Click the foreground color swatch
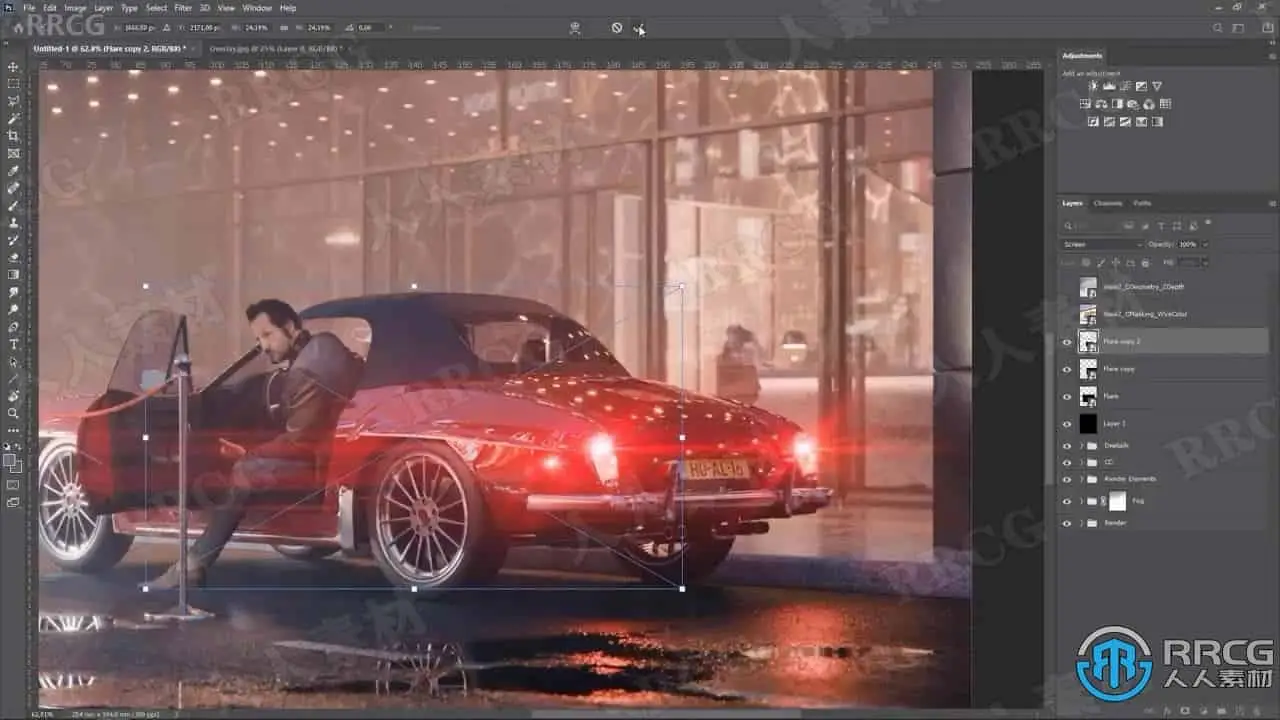 click(x=11, y=460)
